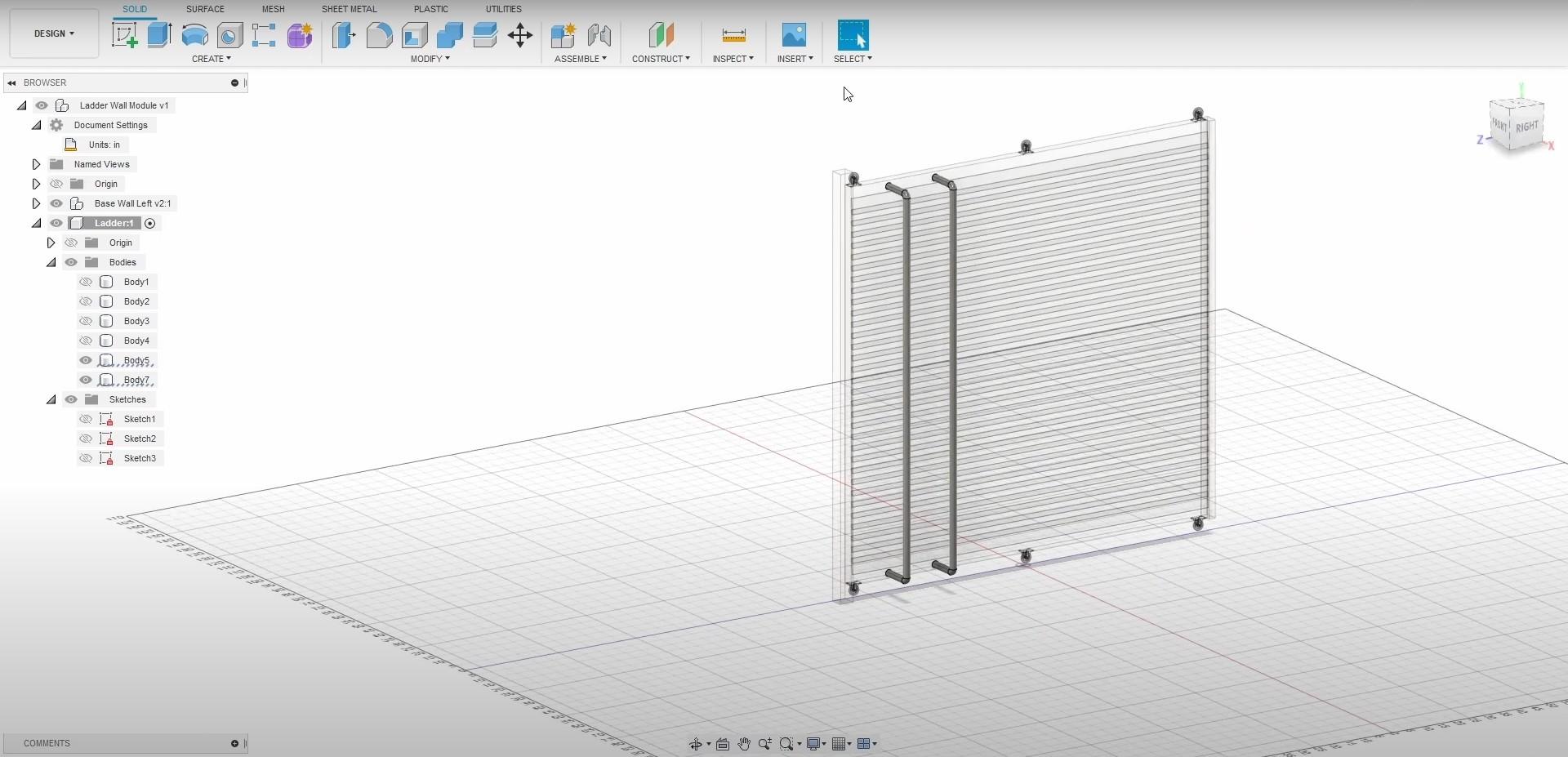Open the CONSTRUCT dropdown menu
Screen dimensions: 1568x757
point(661,59)
